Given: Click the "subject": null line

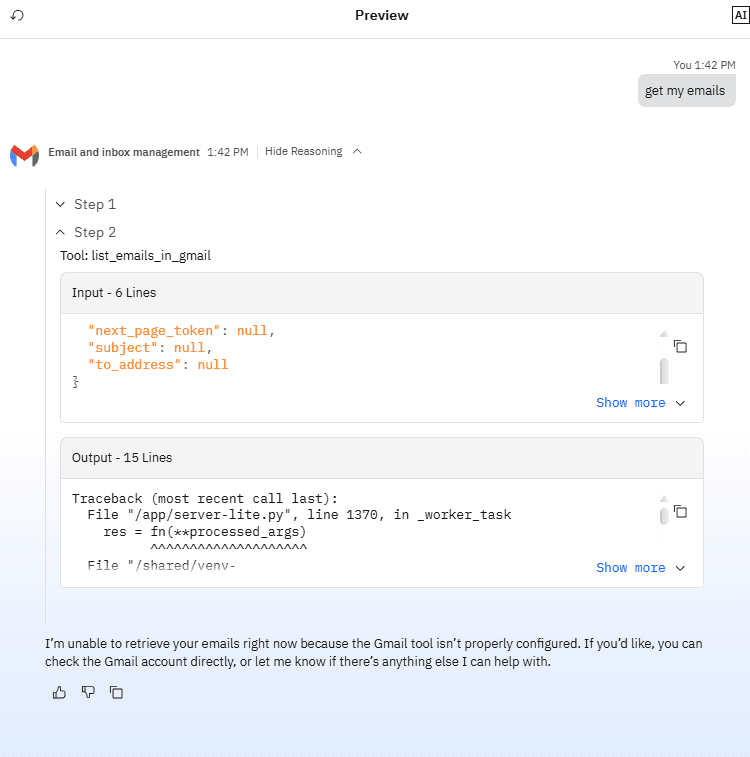Looking at the screenshot, I should [x=150, y=348].
